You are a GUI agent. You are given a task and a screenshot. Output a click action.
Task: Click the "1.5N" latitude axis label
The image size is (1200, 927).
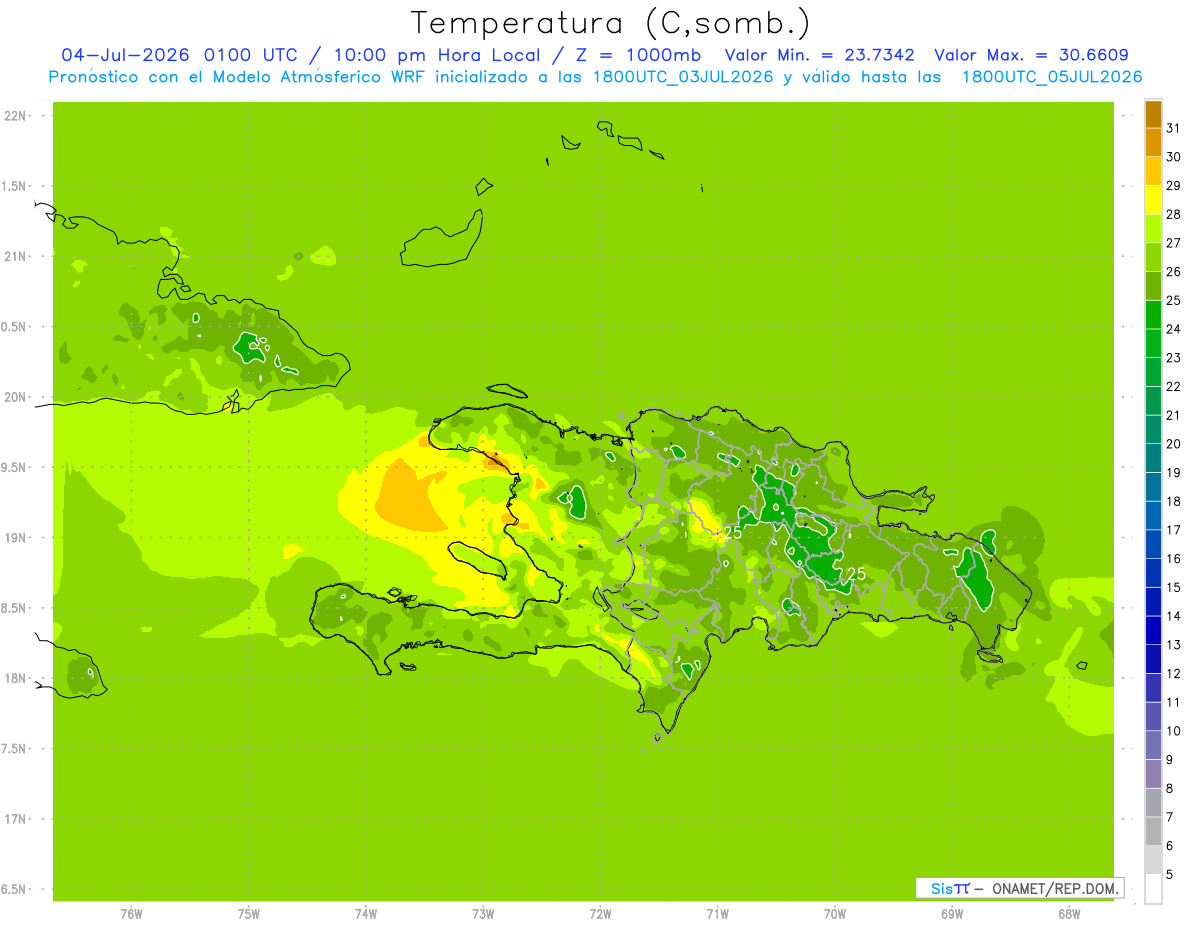16,186
